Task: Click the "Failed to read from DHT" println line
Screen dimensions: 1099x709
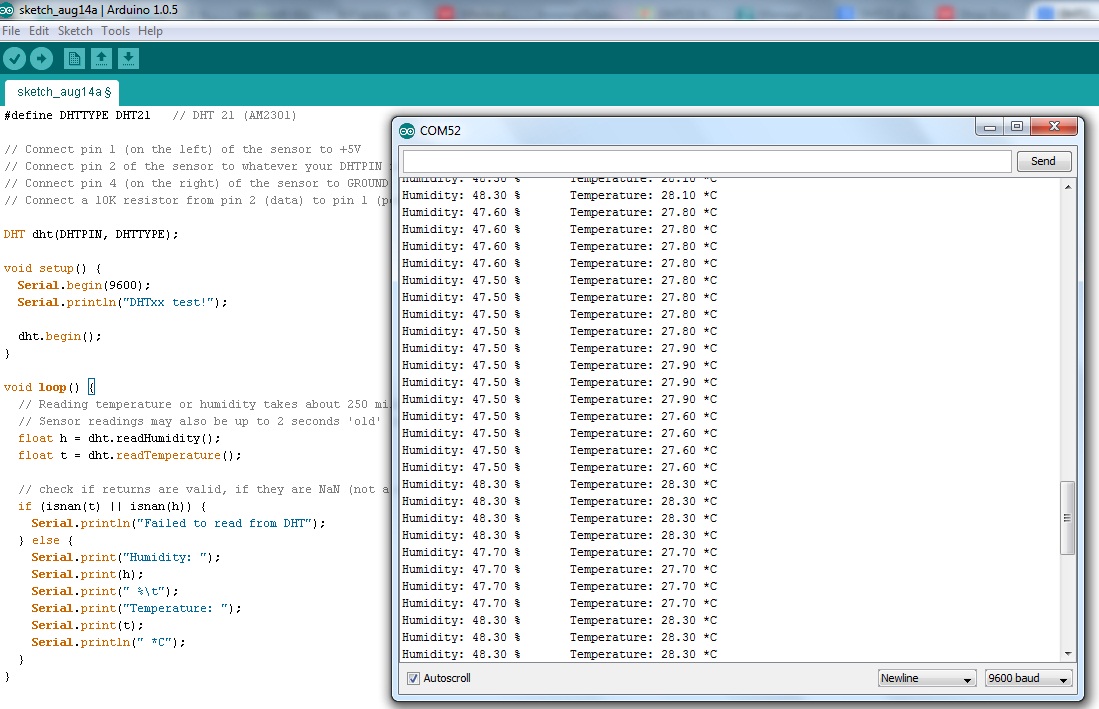Action: (x=179, y=523)
